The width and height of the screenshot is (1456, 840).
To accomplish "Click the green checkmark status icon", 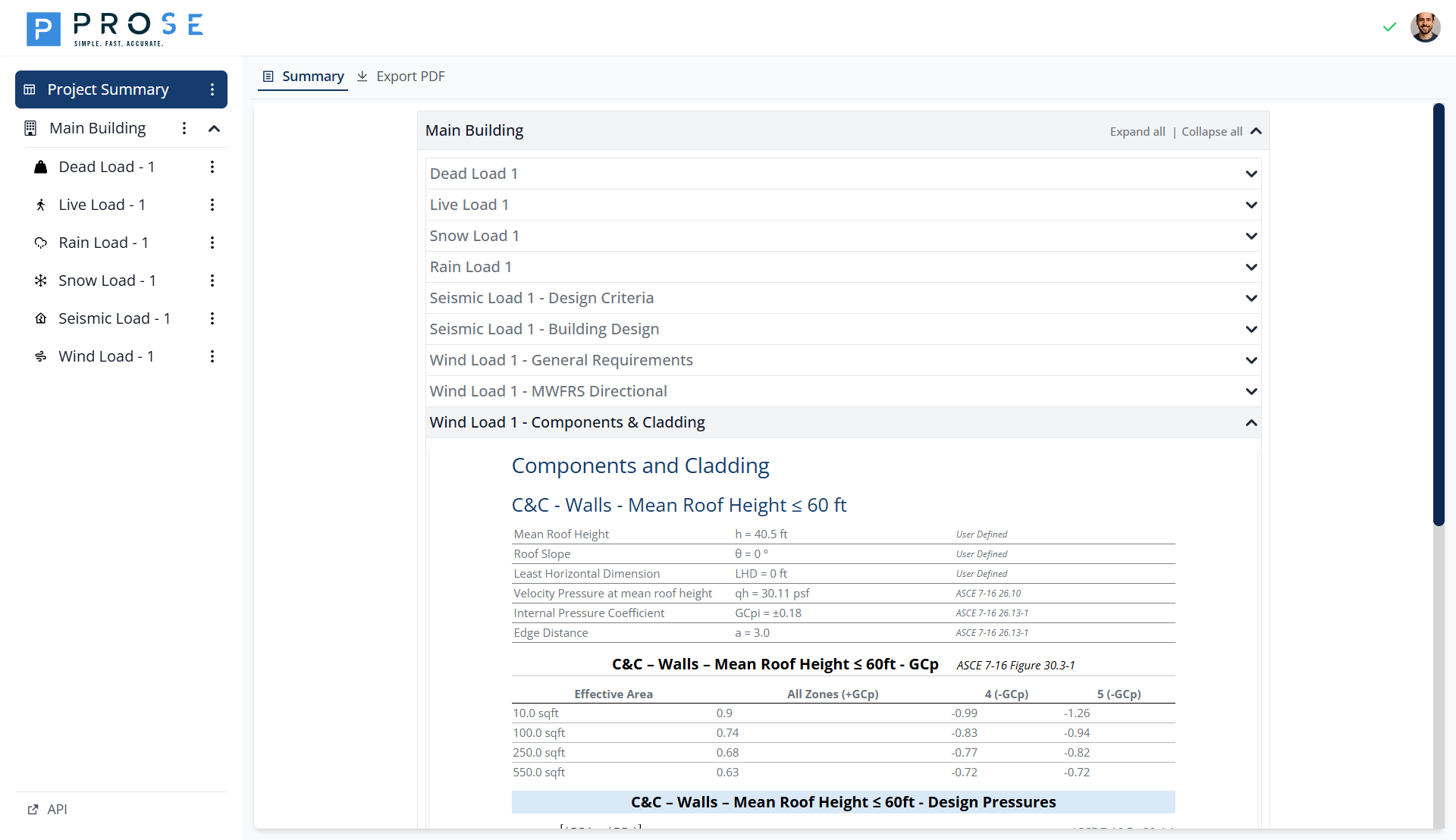I will (1389, 27).
